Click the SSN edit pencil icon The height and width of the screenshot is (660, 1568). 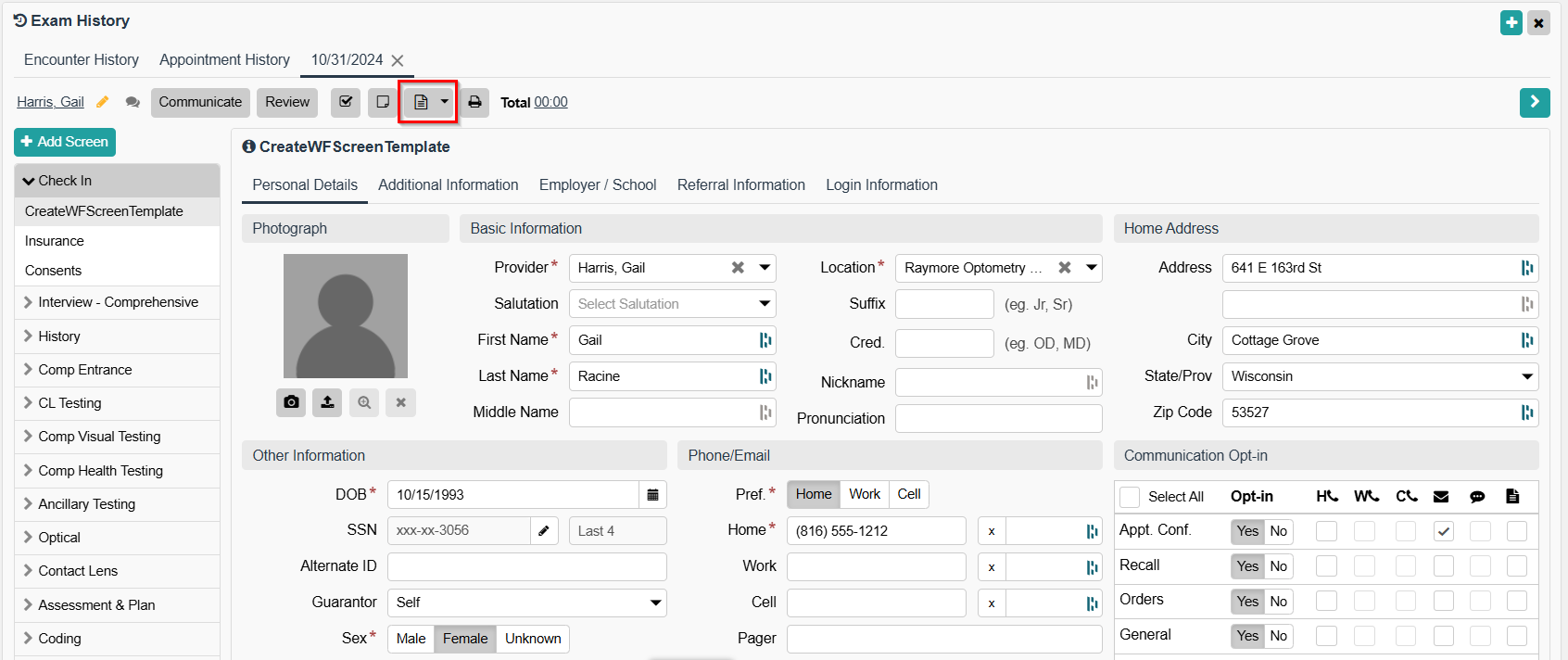click(x=544, y=531)
